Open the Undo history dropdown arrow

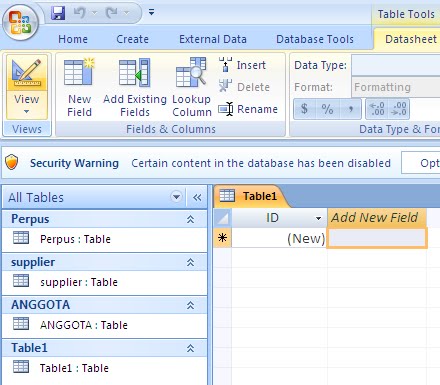pos(95,13)
